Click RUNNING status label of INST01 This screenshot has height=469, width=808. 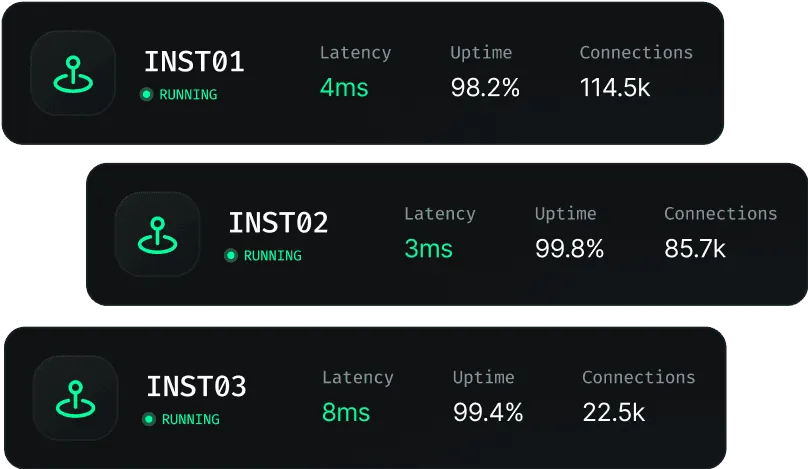click(188, 95)
